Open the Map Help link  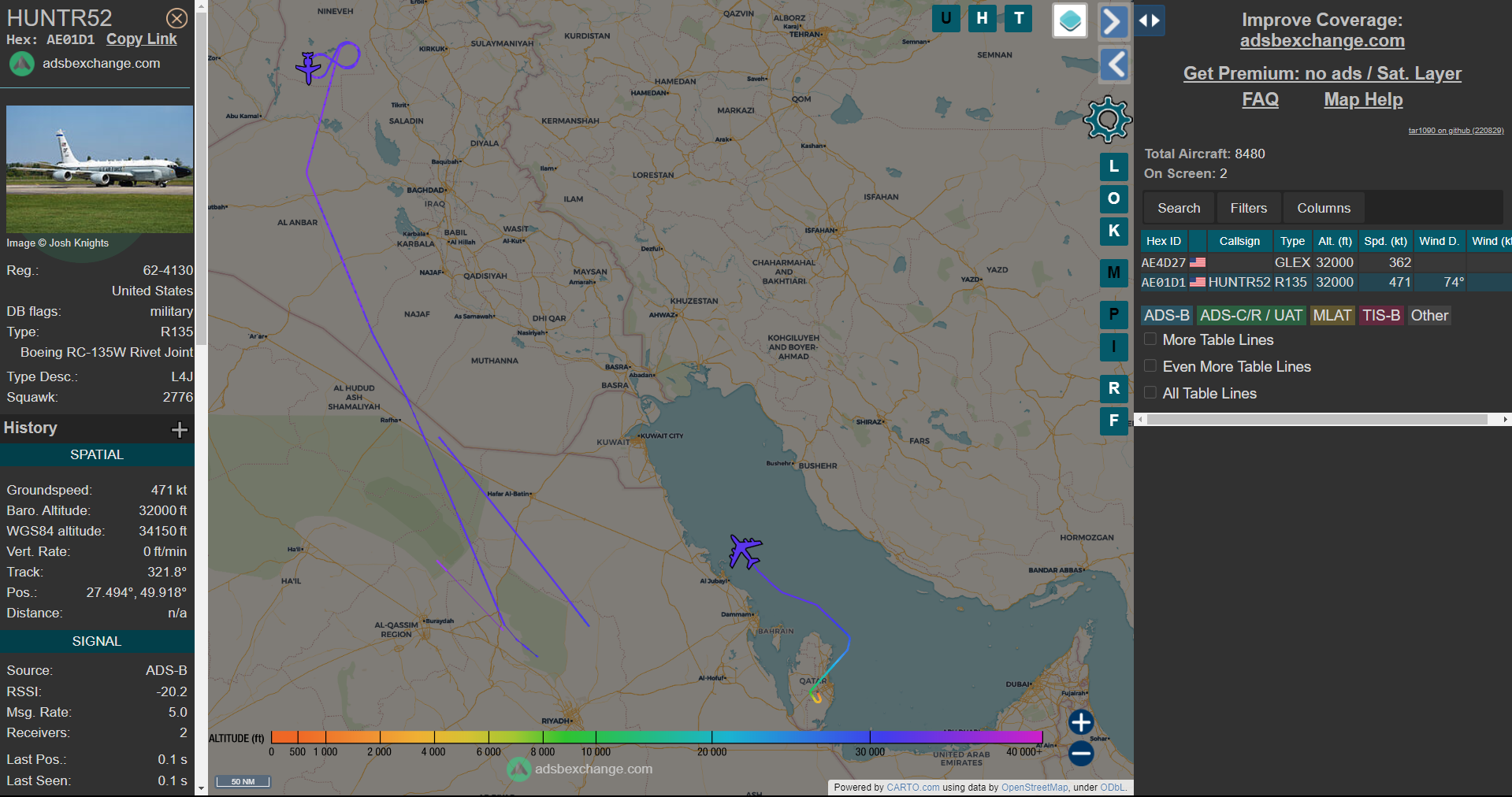(x=1363, y=99)
